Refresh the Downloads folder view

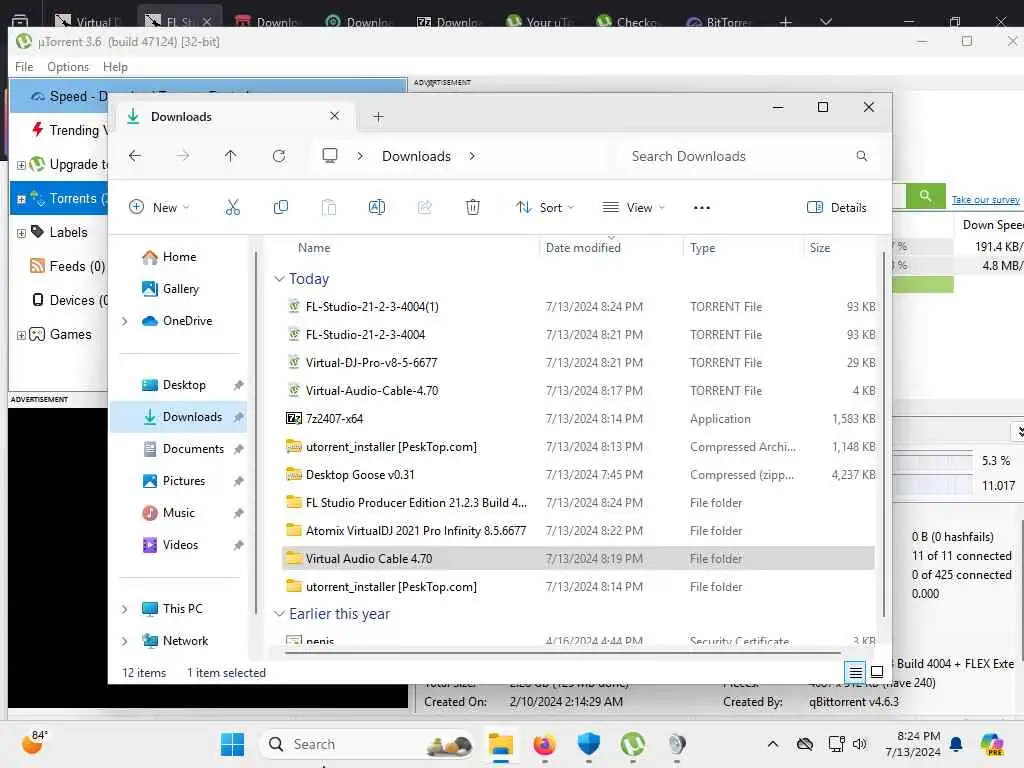tap(279, 156)
